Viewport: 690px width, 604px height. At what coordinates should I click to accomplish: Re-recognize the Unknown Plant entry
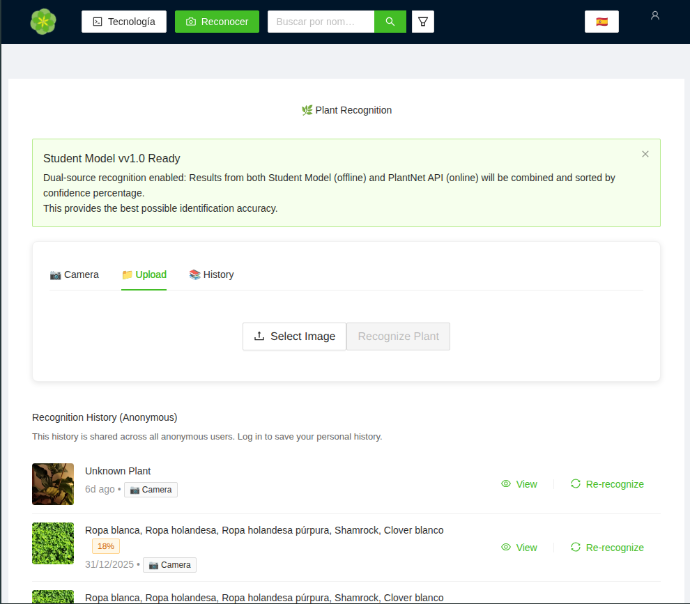607,484
